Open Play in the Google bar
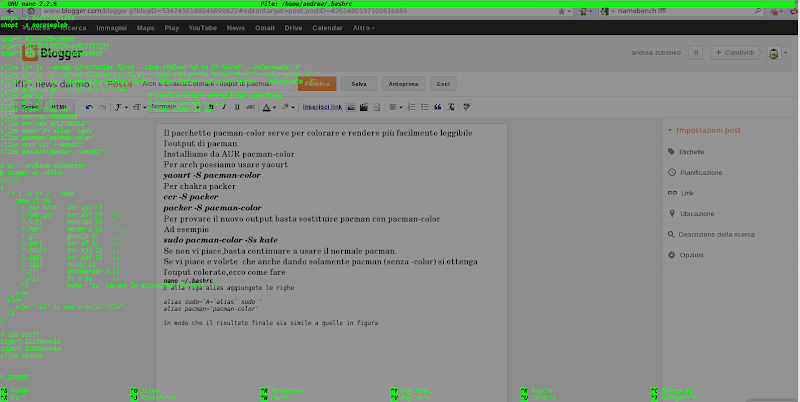The height and width of the screenshot is (402, 800). [171, 28]
